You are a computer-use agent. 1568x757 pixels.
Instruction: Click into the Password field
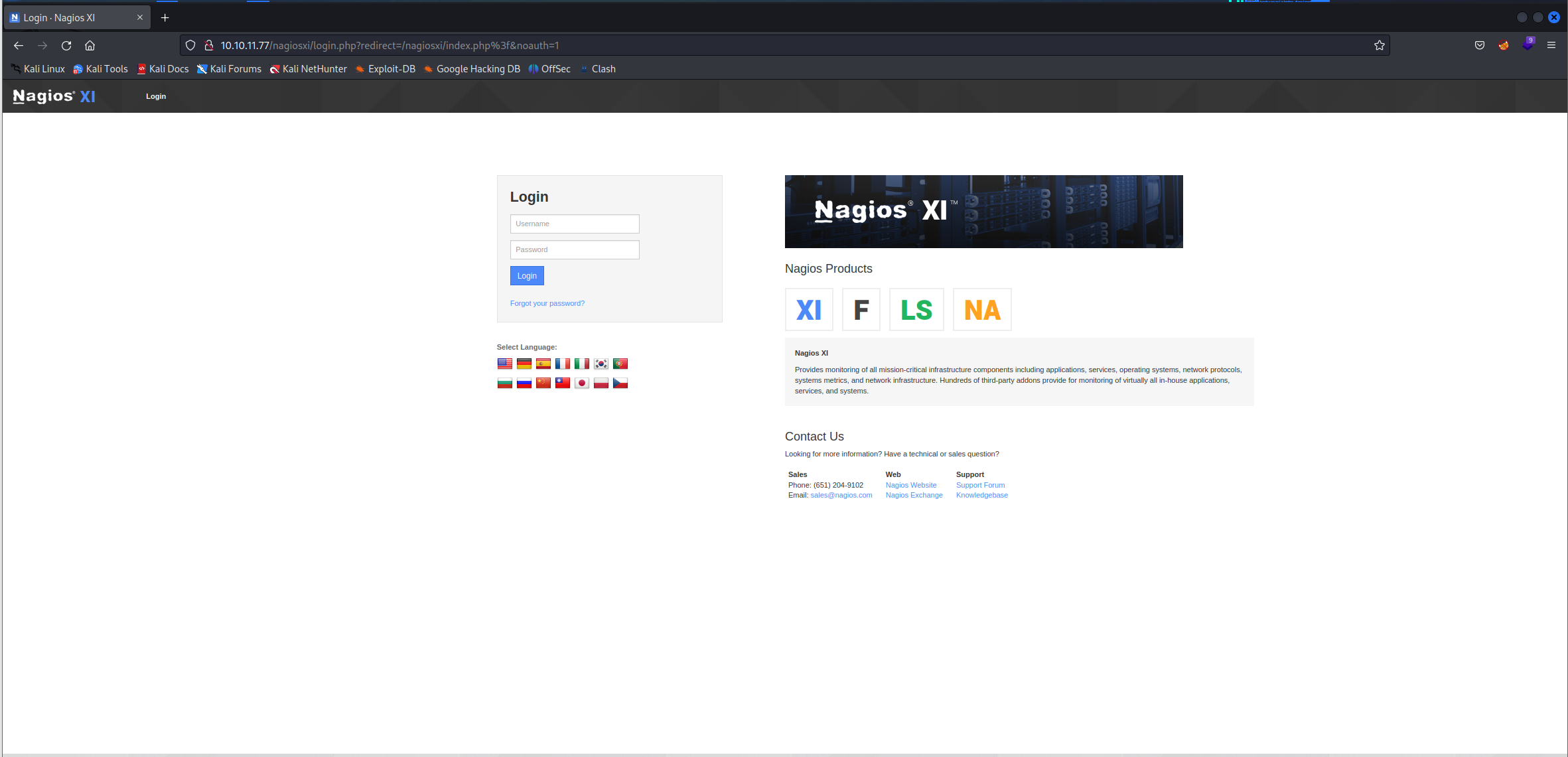point(574,249)
